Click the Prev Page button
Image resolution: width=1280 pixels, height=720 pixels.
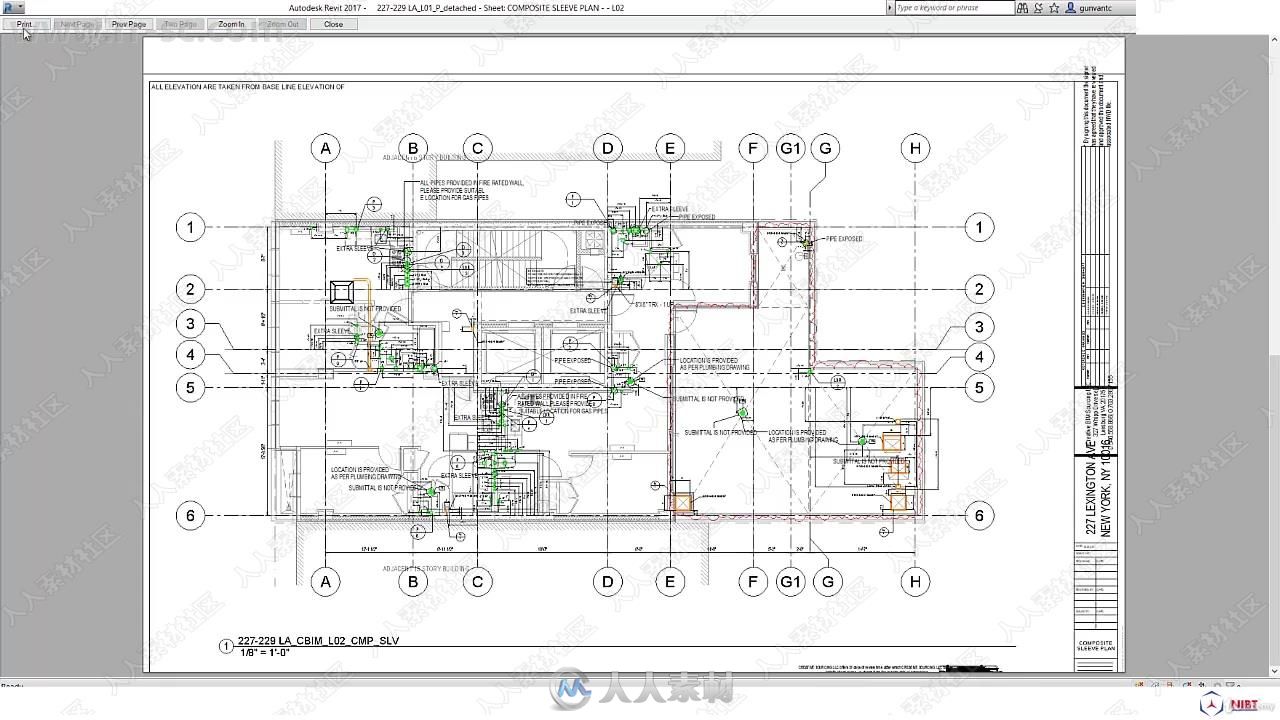tap(129, 24)
